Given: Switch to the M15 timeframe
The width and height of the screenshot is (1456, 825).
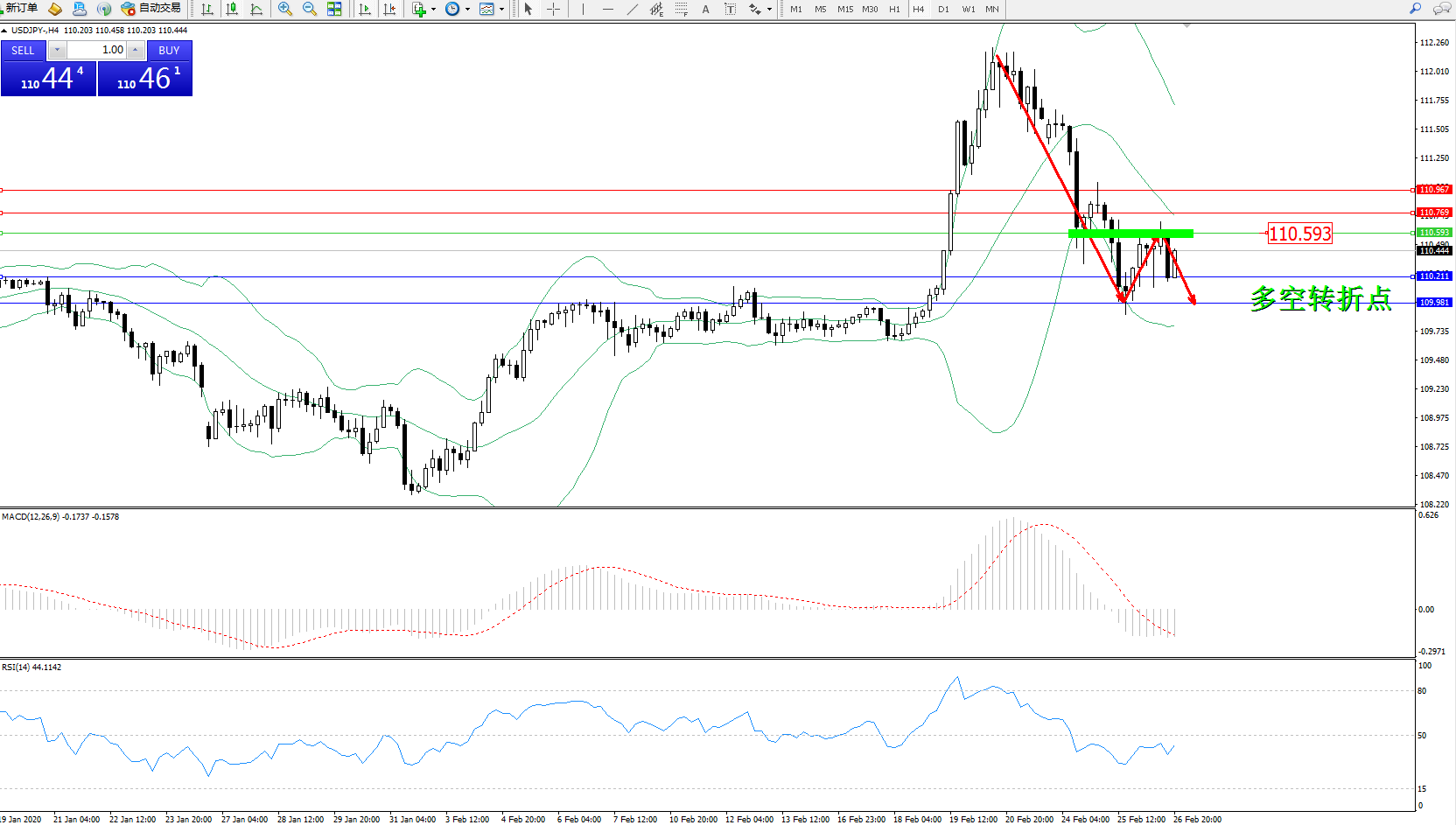Looking at the screenshot, I should (x=844, y=9).
